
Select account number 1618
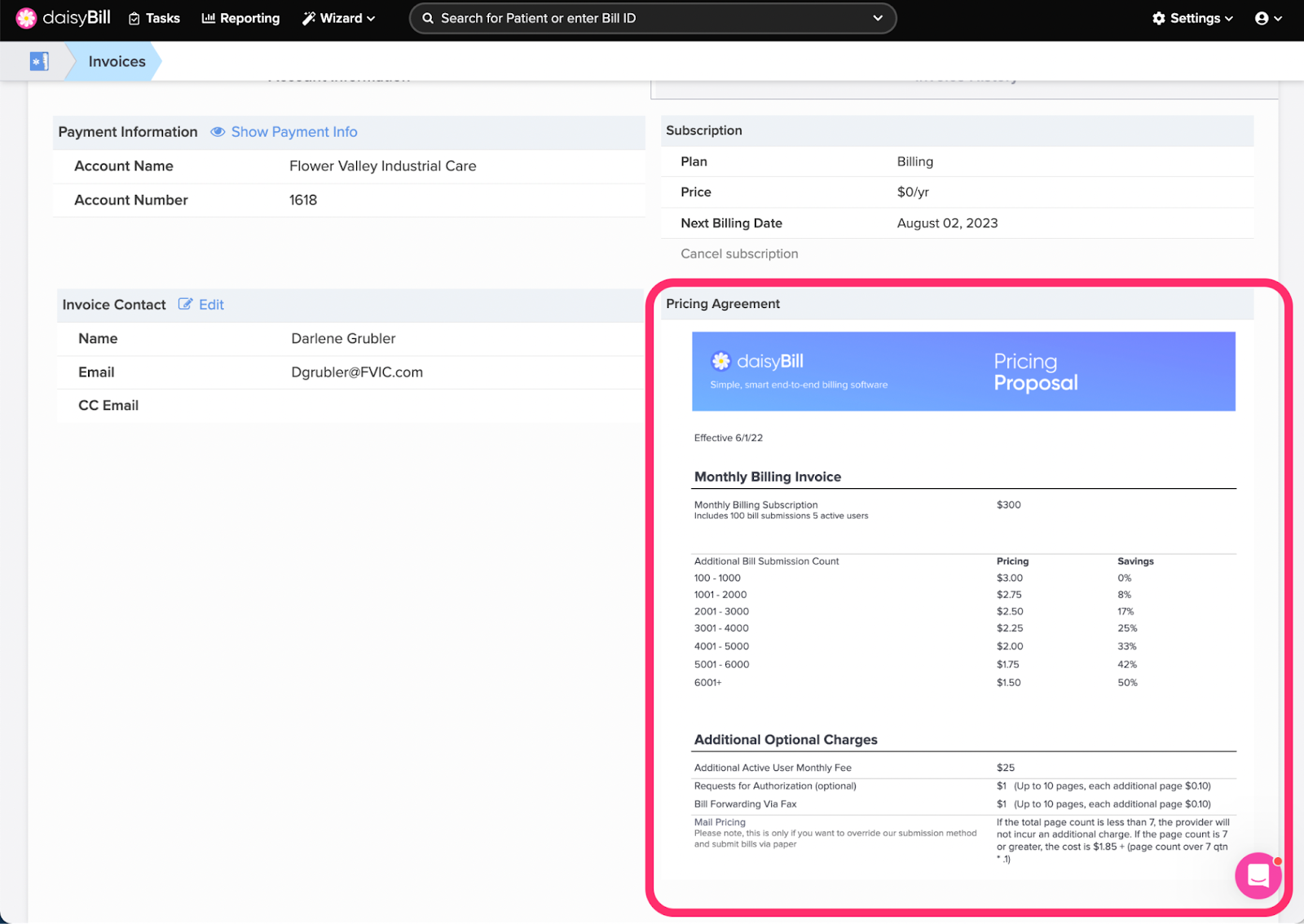click(x=303, y=200)
